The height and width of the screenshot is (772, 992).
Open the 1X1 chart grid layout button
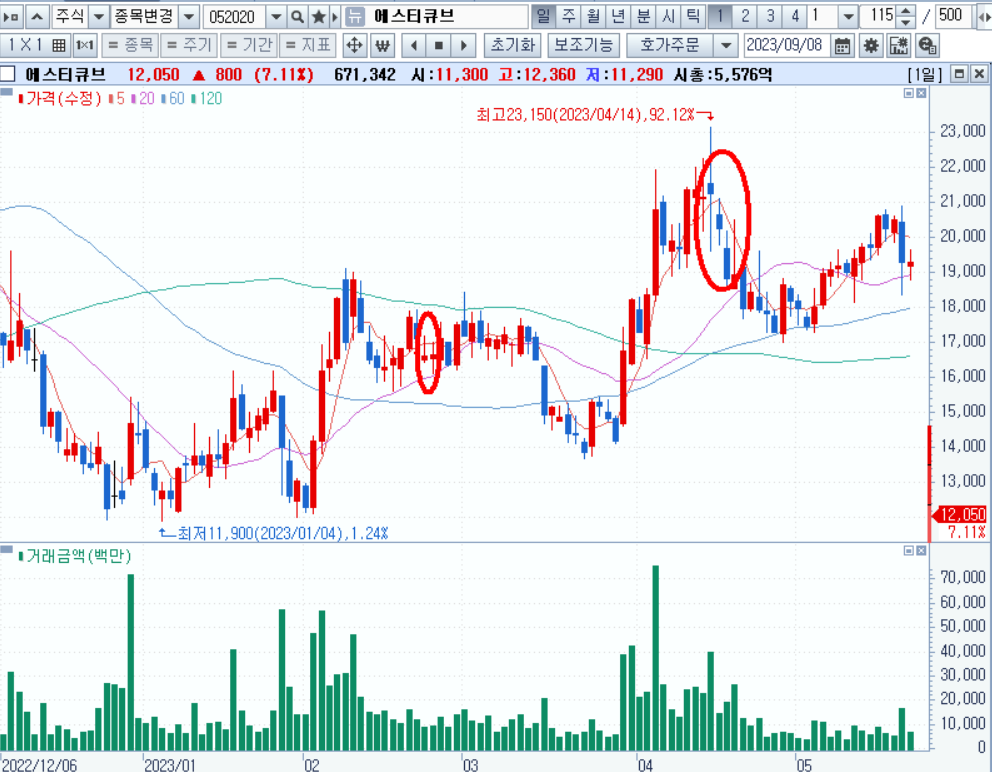pos(35,46)
